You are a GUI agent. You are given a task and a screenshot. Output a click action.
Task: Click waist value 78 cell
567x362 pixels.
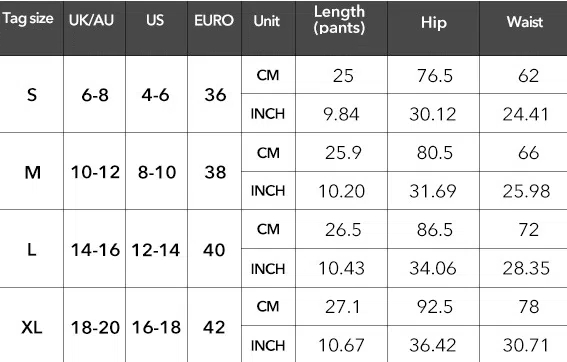[523, 307]
